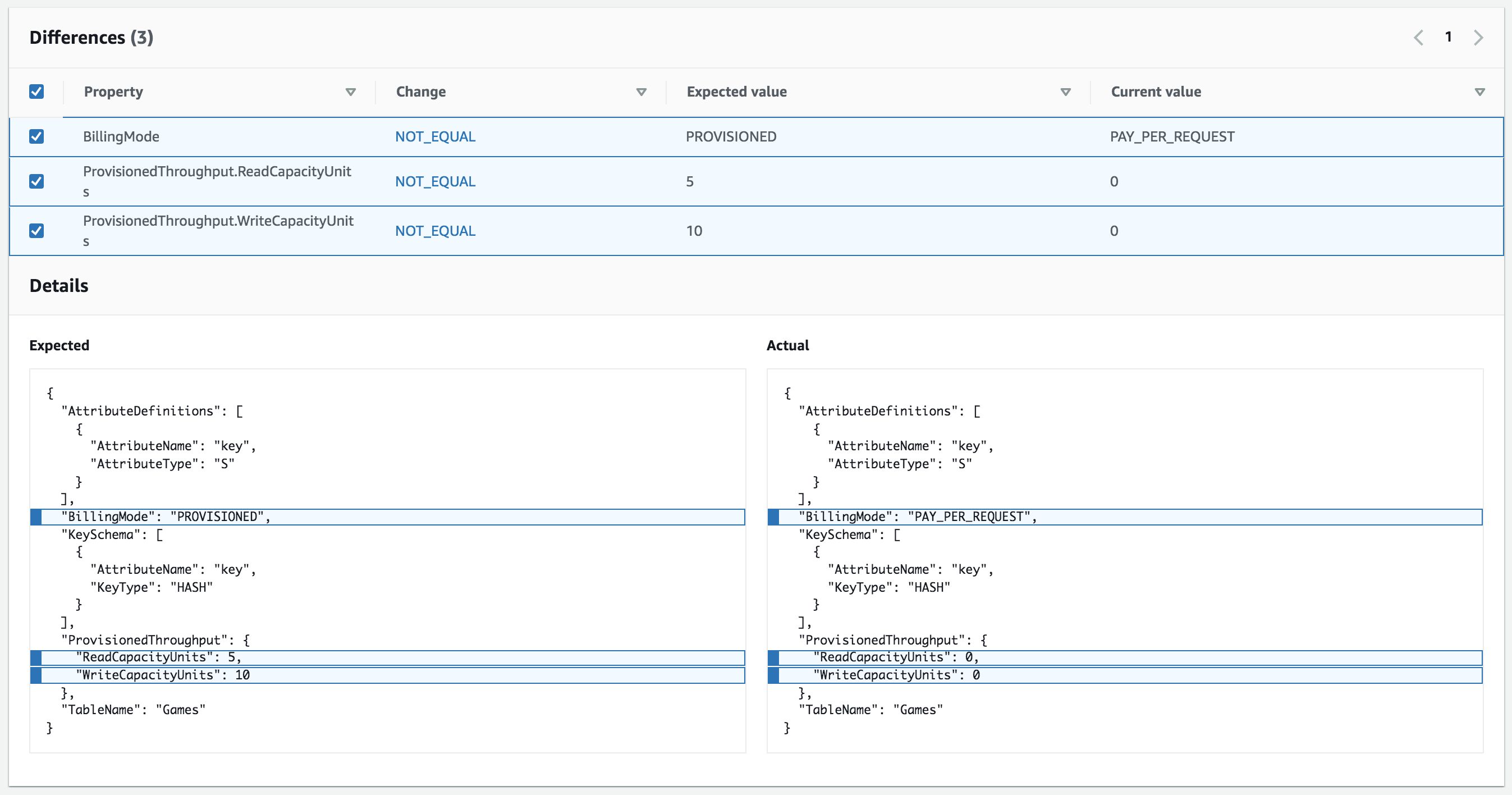Expand the Current value column dropdown
Image resolution: width=1512 pixels, height=795 pixels.
pos(1481,92)
